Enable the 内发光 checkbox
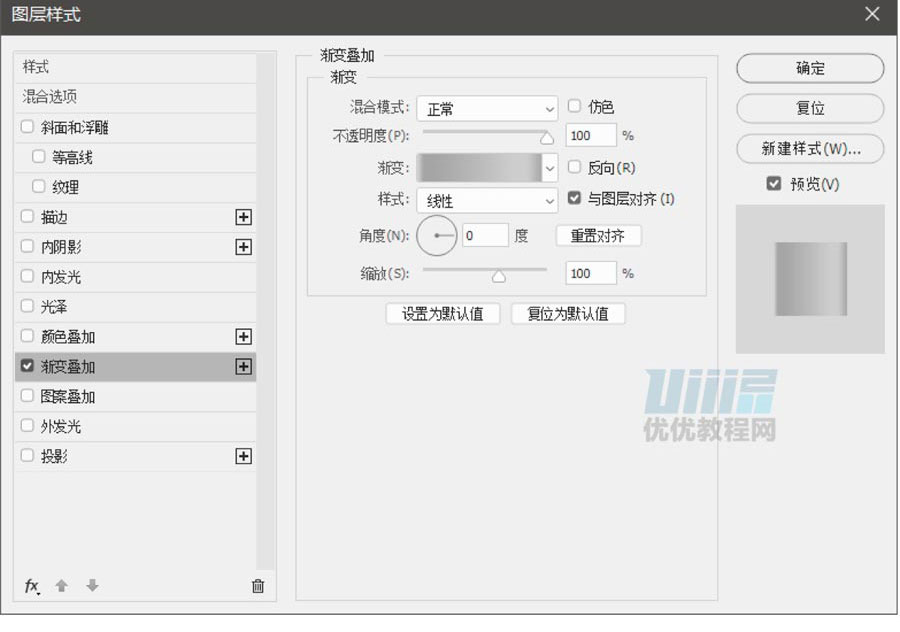Viewport: 900px width, 632px height. click(x=27, y=276)
